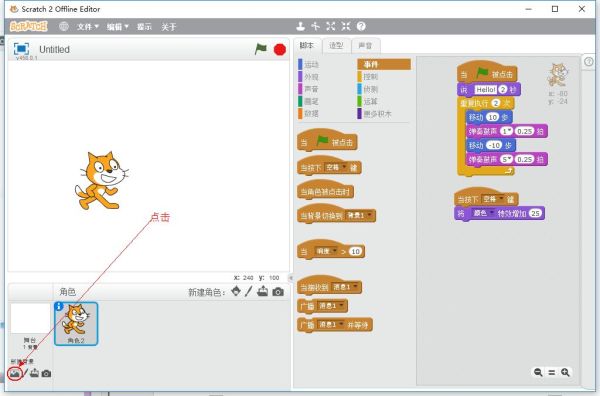Open 消息1 dropdown in 当接收到 block
Viewport: 600px width, 396px height.
coord(346,287)
